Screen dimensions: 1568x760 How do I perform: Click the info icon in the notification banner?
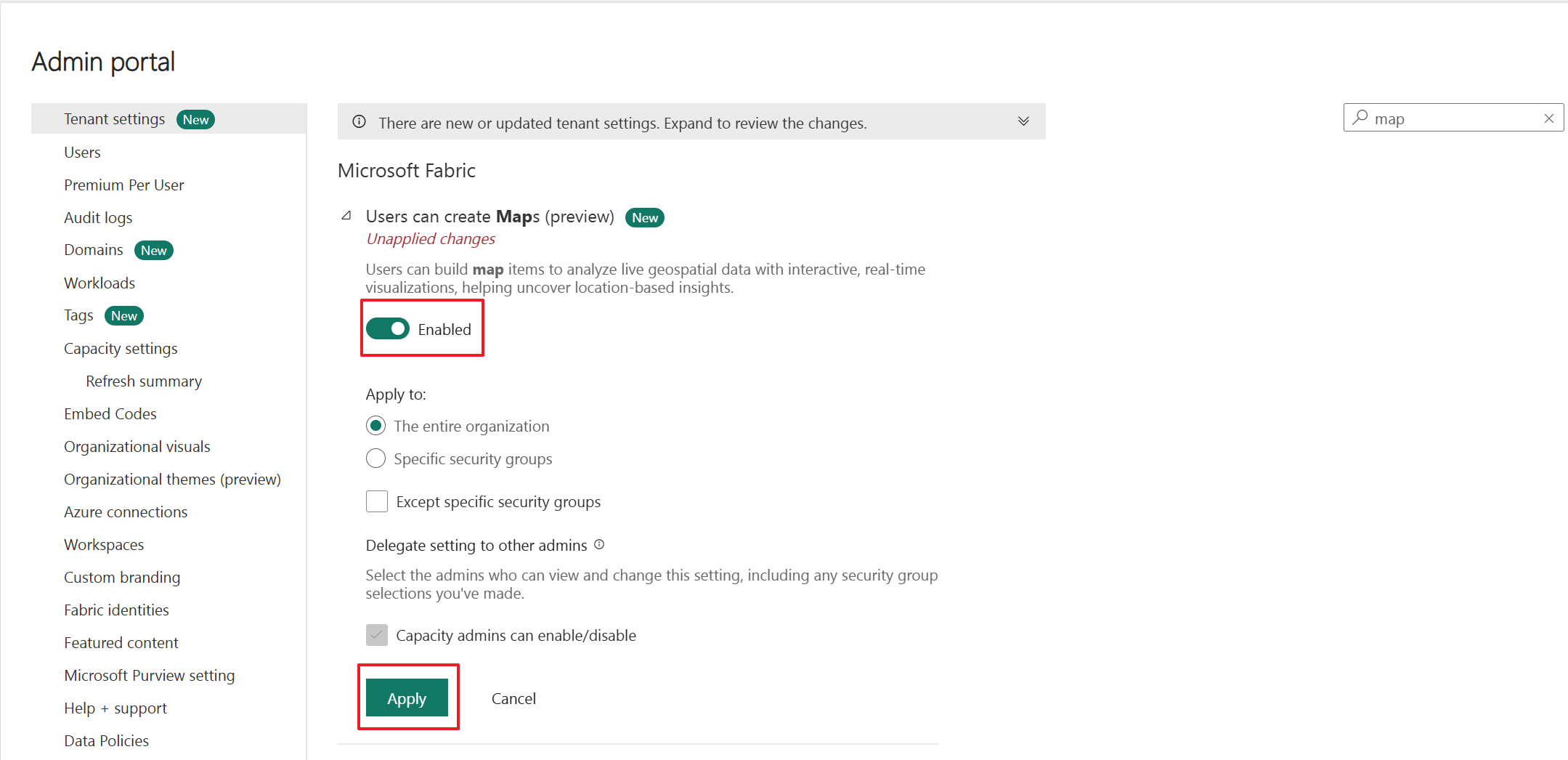[x=359, y=122]
